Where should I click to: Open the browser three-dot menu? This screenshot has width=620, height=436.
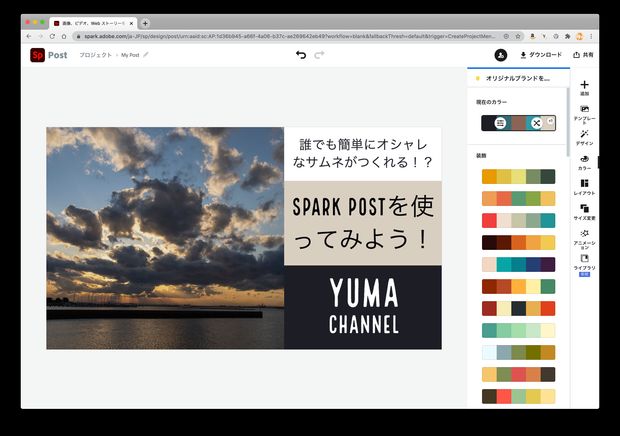(591, 36)
